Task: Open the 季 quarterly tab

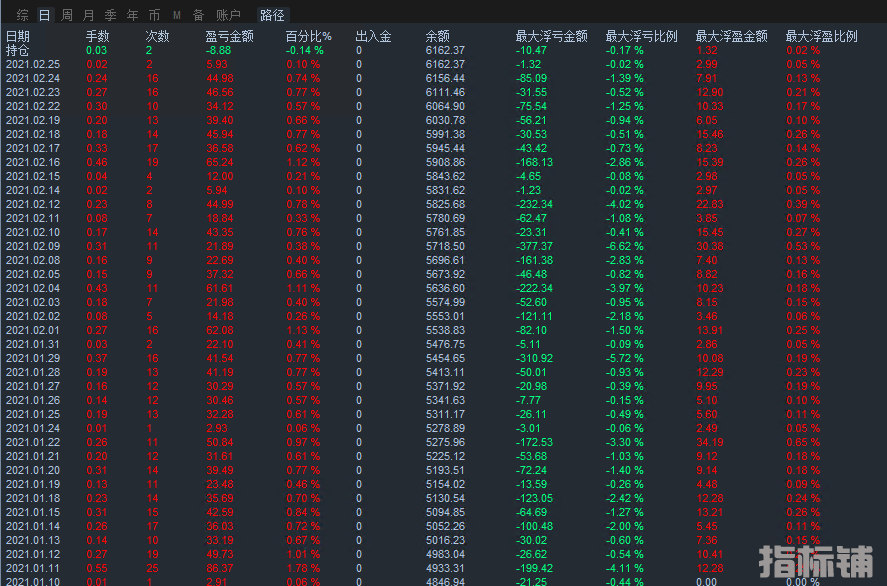Action: coord(110,15)
